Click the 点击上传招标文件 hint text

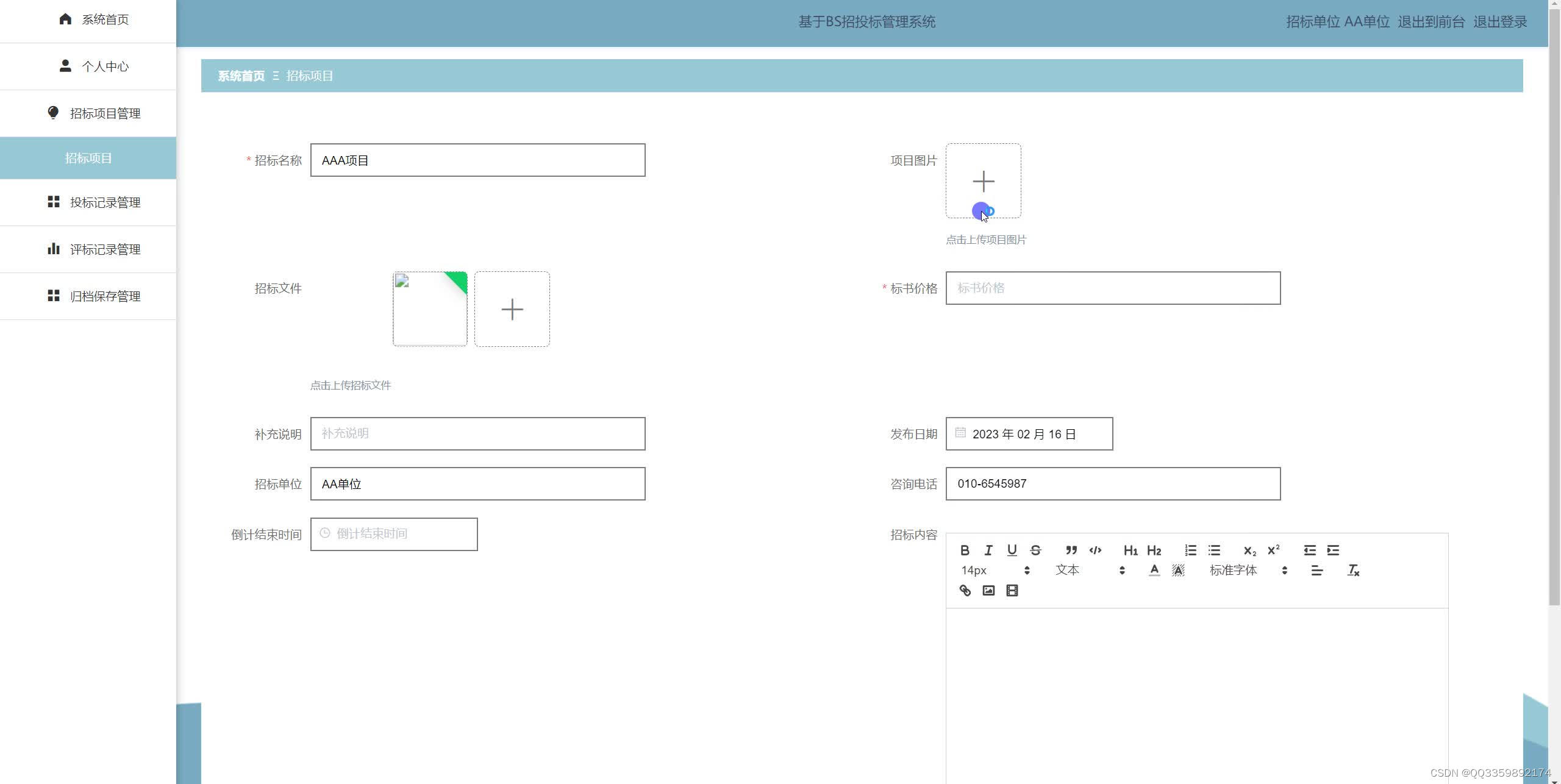click(x=351, y=386)
